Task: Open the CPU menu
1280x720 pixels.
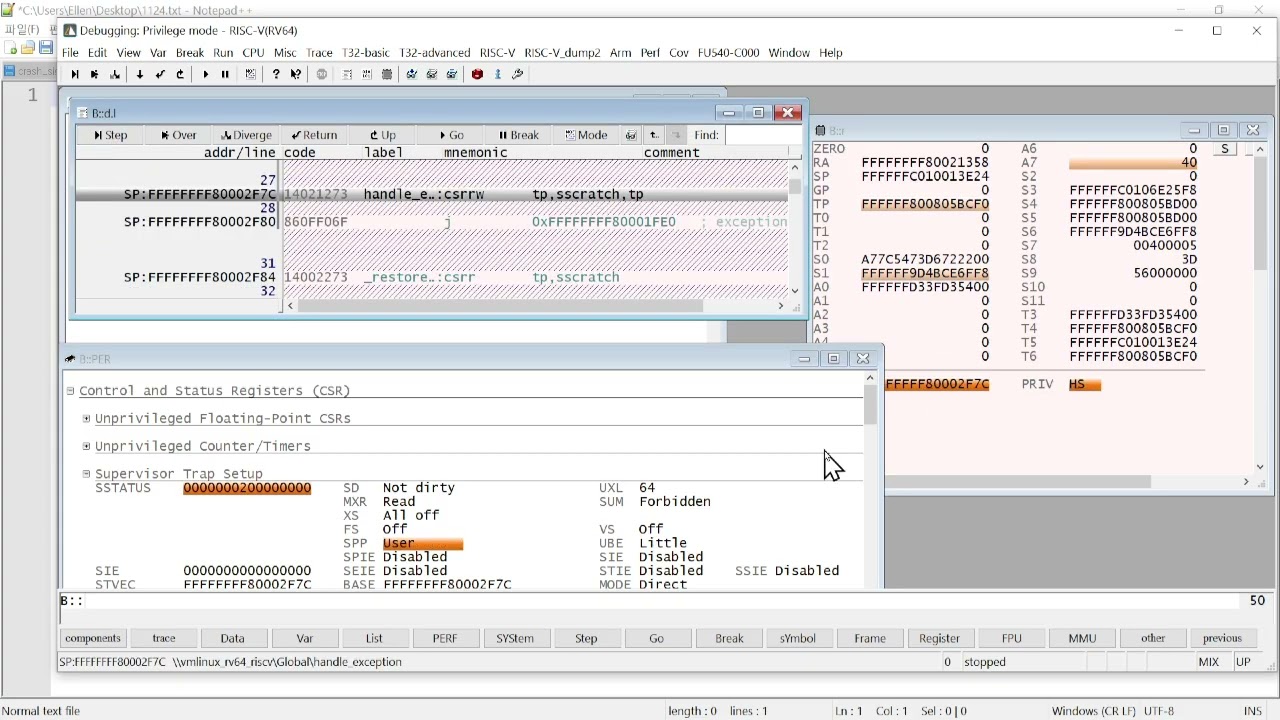Action: point(253,53)
